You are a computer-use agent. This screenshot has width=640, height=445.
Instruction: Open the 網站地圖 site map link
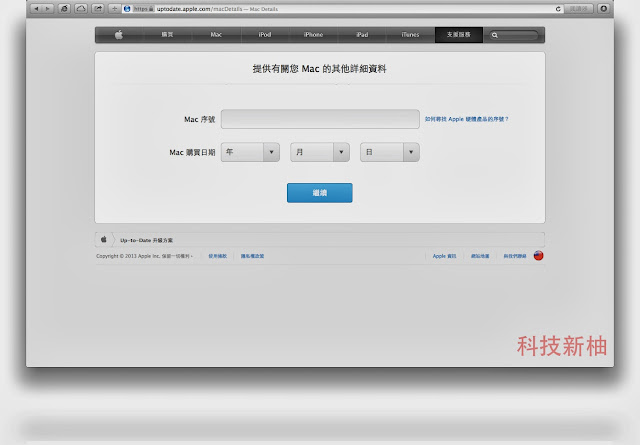[x=480, y=256]
